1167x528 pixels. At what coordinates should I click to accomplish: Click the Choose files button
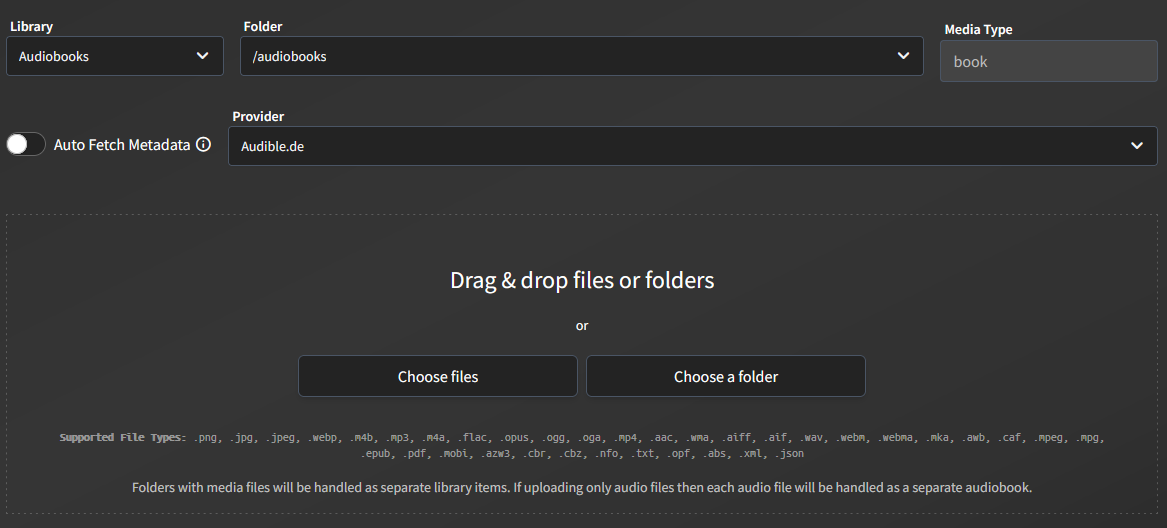pos(437,377)
